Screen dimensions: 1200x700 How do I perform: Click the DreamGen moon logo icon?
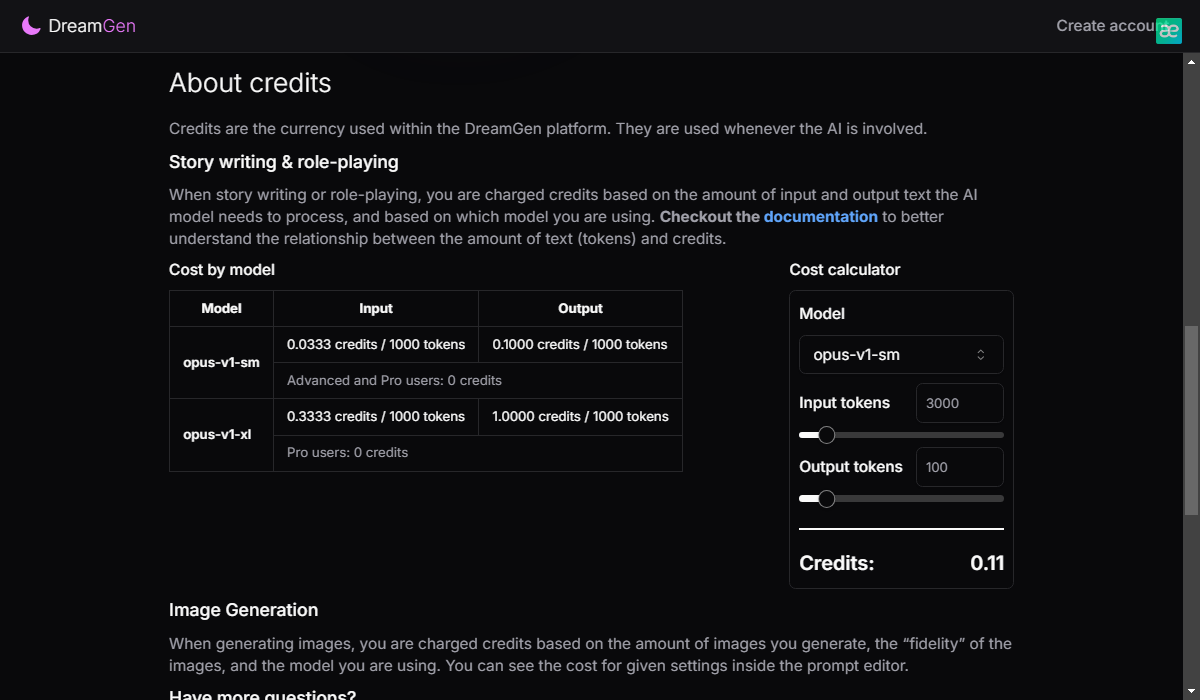coord(32,26)
